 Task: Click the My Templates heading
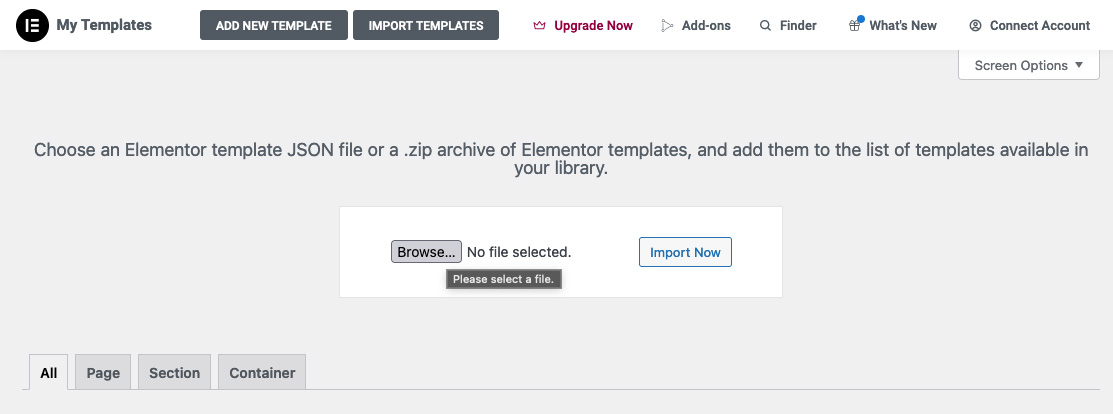104,25
